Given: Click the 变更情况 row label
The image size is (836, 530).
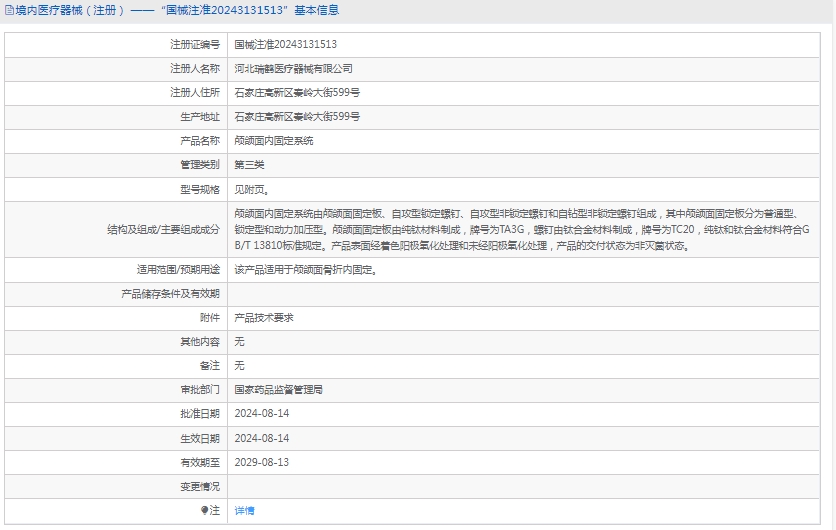Looking at the screenshot, I should 199,486.
